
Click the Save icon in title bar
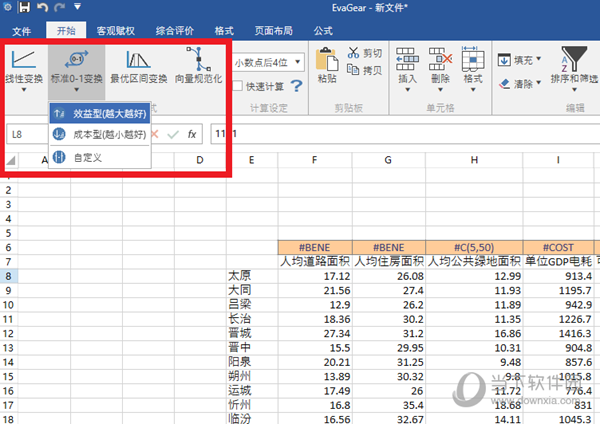point(25,7)
